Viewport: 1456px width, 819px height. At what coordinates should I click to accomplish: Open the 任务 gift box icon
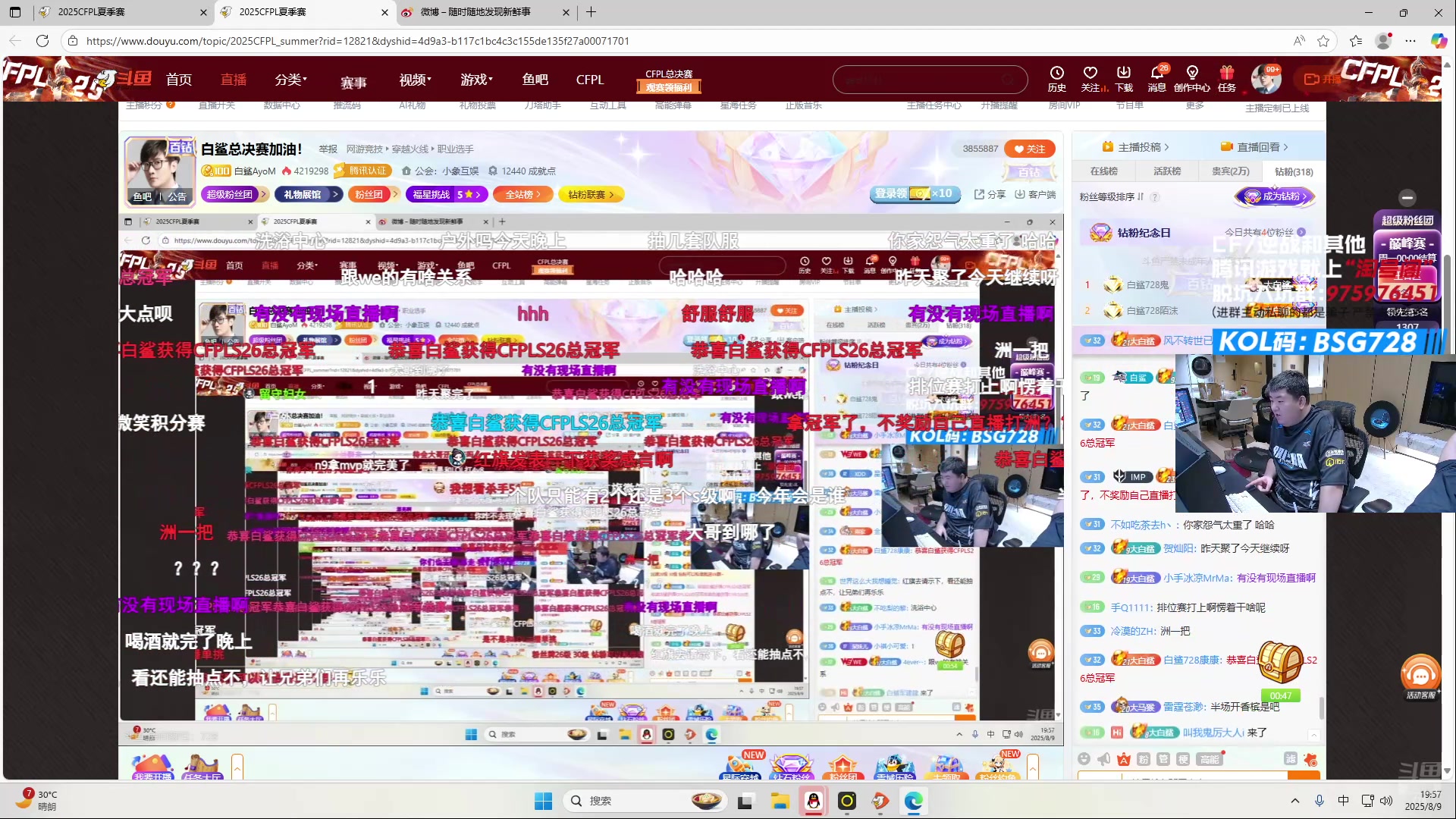pyautogui.click(x=1227, y=78)
